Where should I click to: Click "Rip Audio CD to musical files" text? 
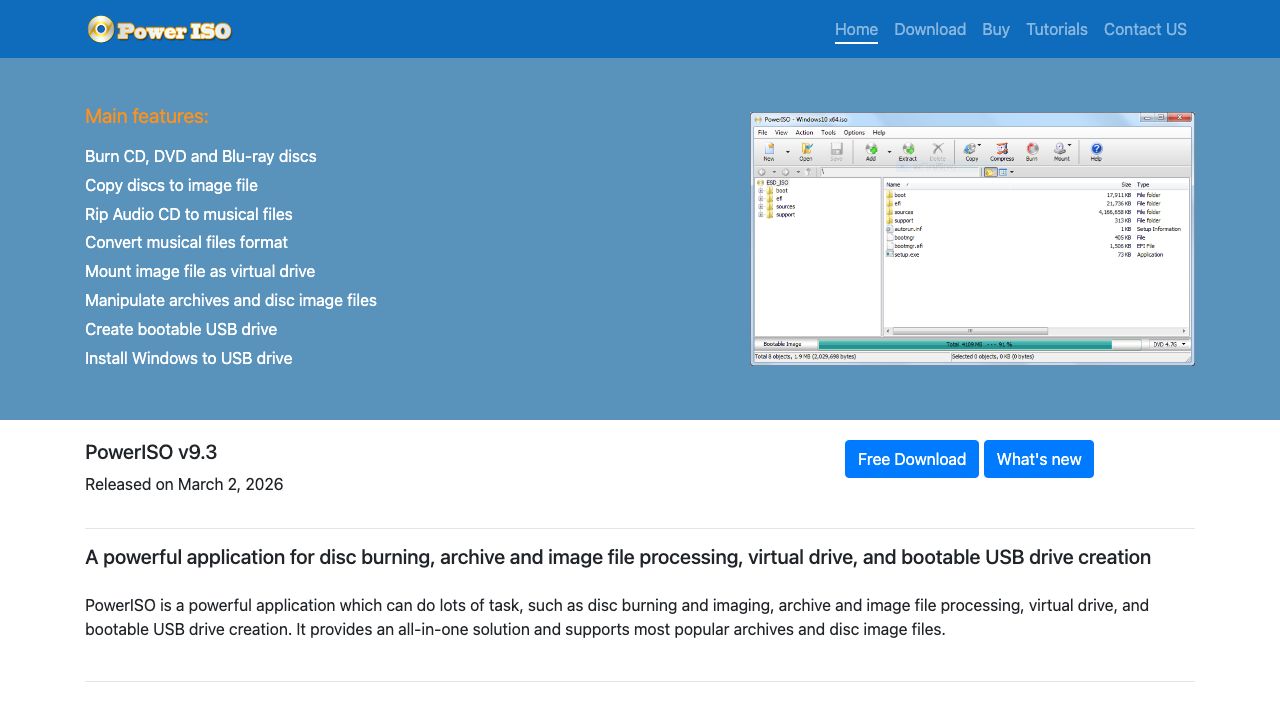[x=189, y=214]
